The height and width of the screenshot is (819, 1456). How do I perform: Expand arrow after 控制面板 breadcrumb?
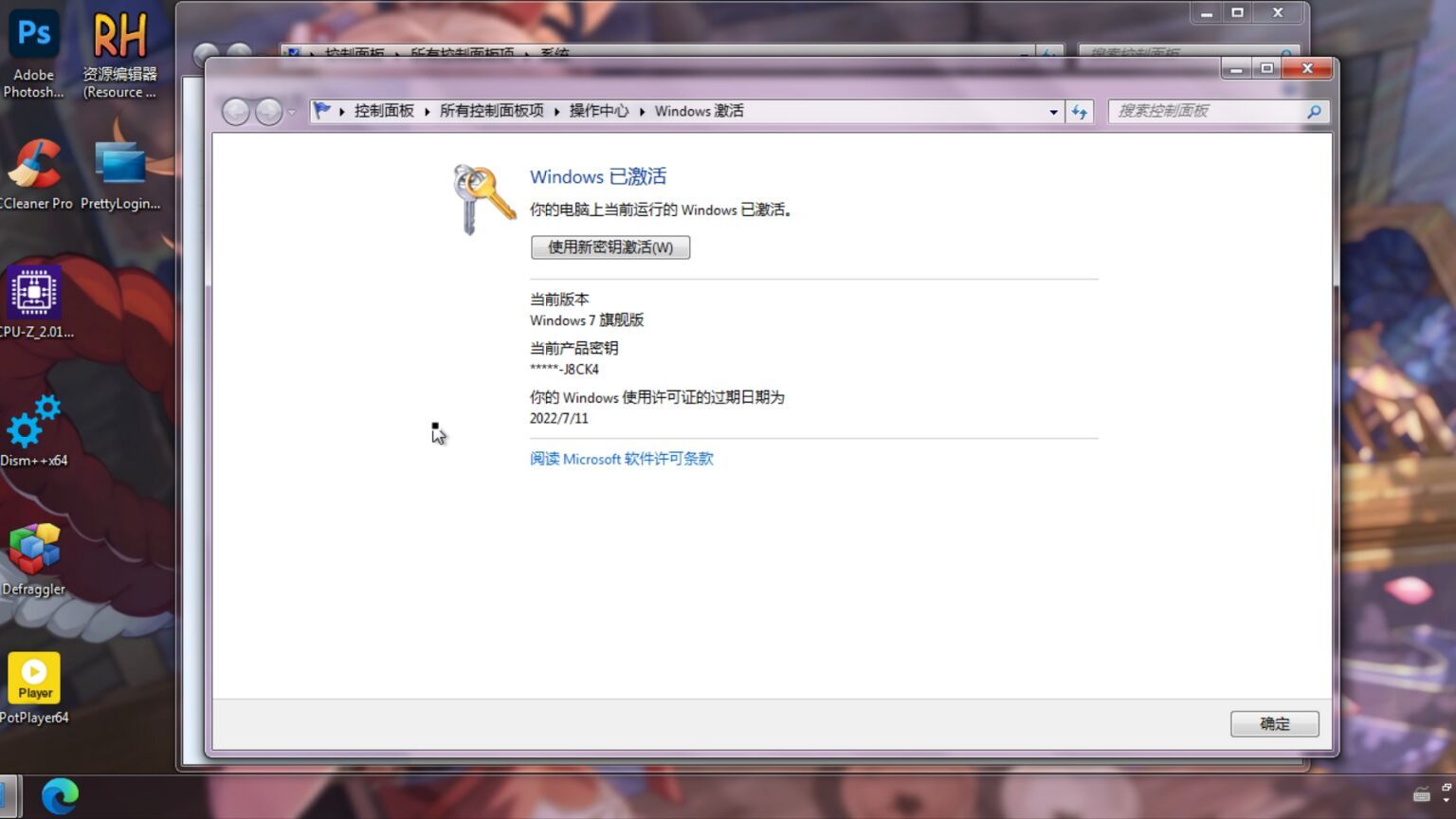pyautogui.click(x=428, y=112)
